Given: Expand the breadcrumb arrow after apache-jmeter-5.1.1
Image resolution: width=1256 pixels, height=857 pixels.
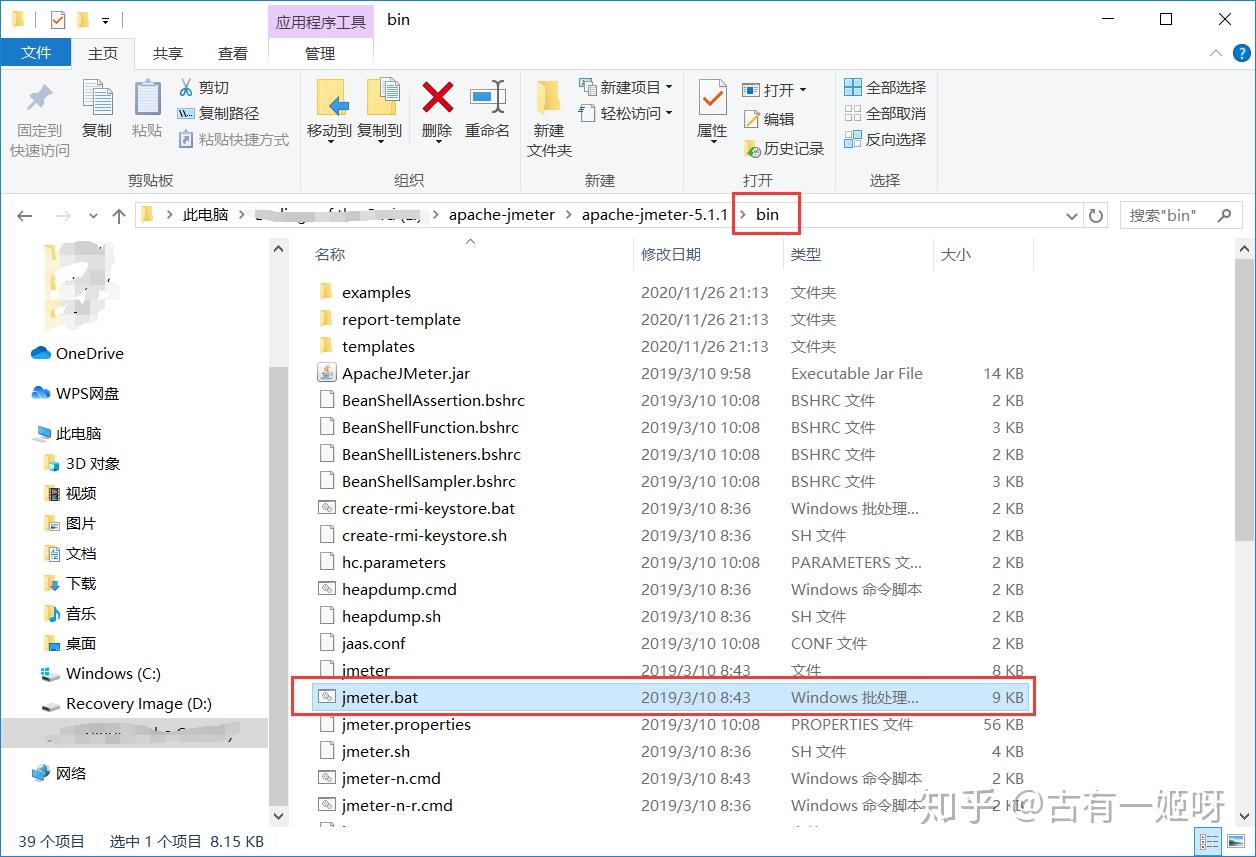Looking at the screenshot, I should [x=743, y=215].
